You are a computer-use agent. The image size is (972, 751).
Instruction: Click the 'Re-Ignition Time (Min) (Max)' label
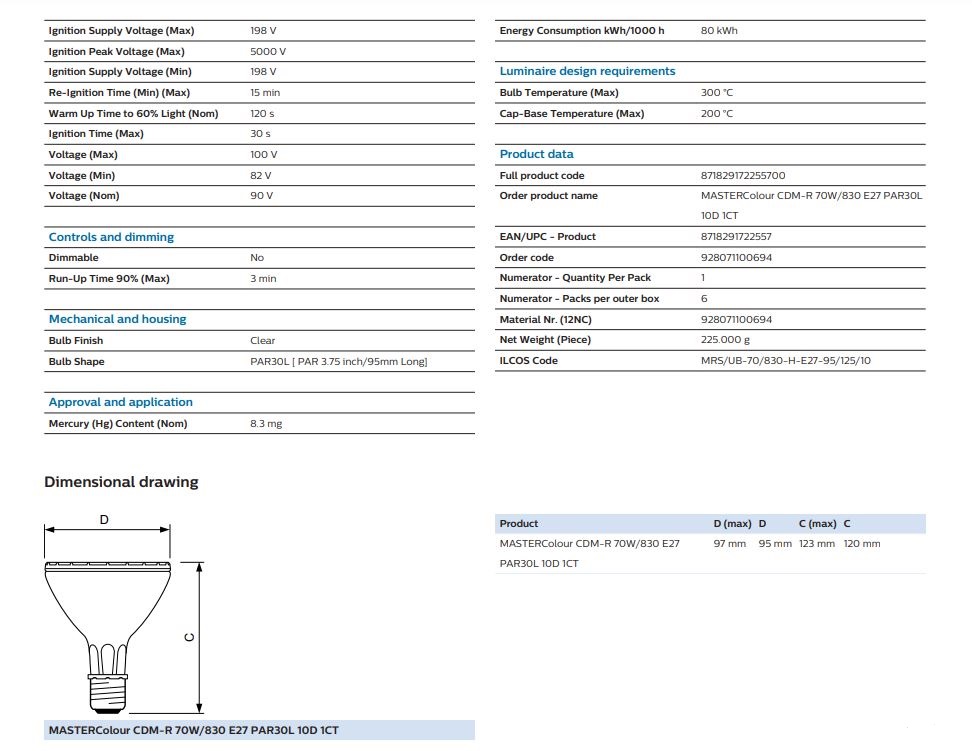pos(120,92)
